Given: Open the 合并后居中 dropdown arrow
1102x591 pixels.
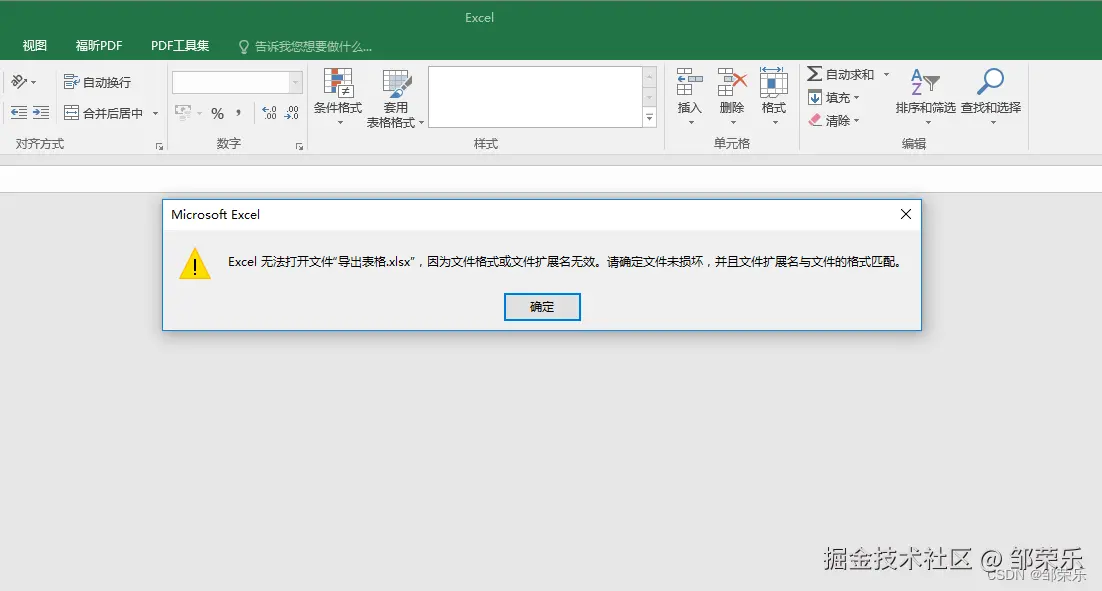Looking at the screenshot, I should [155, 113].
